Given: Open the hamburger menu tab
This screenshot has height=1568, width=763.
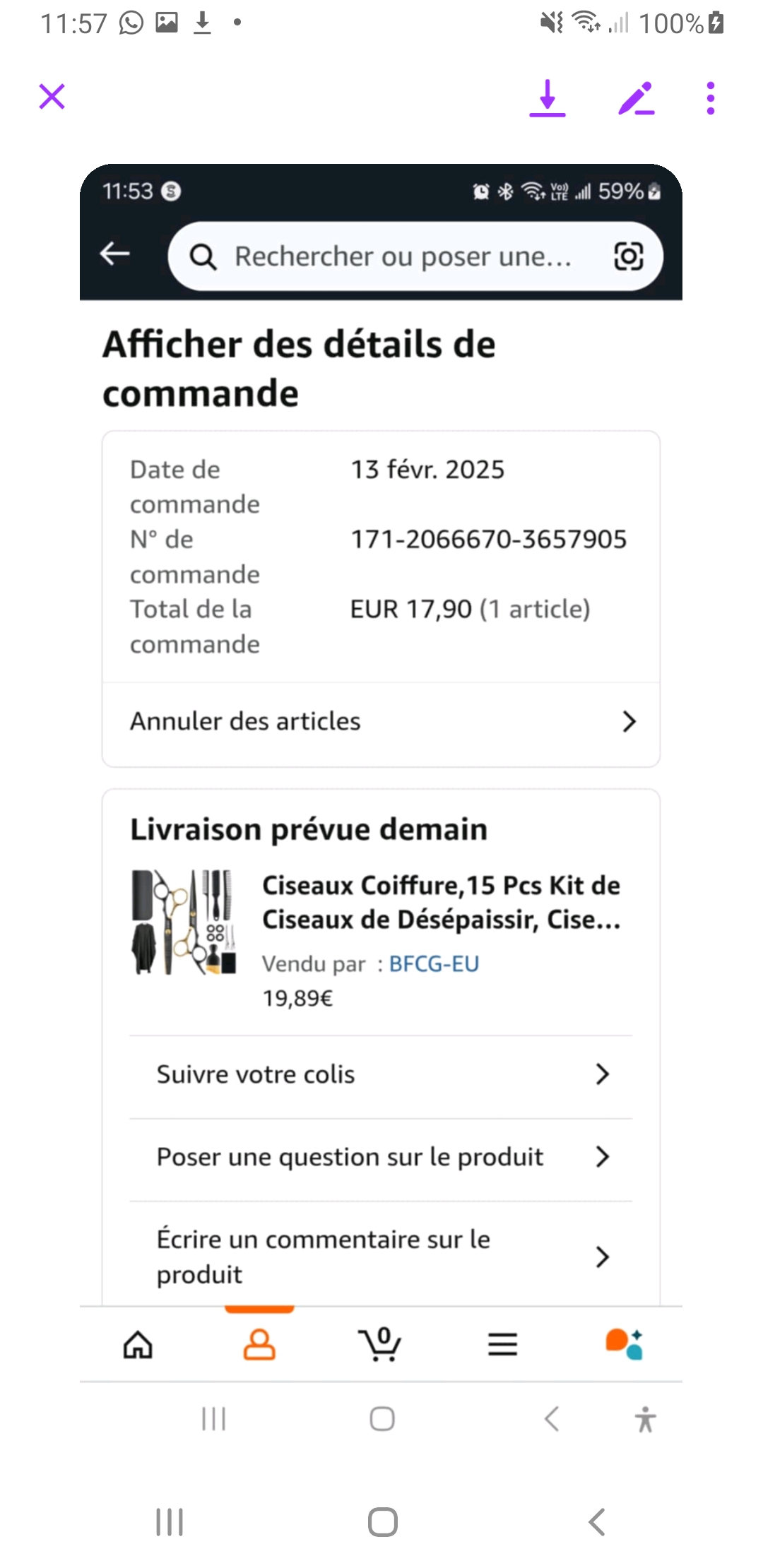Looking at the screenshot, I should [x=502, y=1344].
